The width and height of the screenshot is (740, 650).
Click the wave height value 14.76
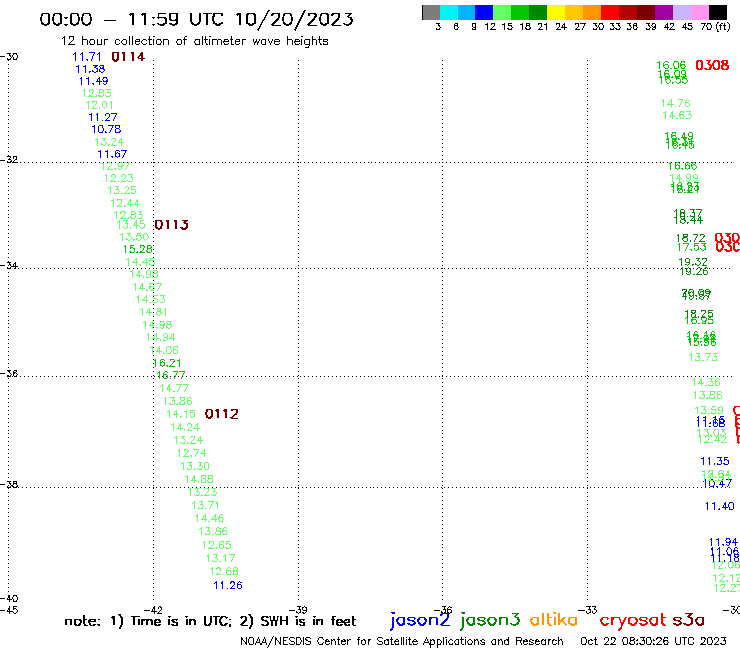pos(676,103)
